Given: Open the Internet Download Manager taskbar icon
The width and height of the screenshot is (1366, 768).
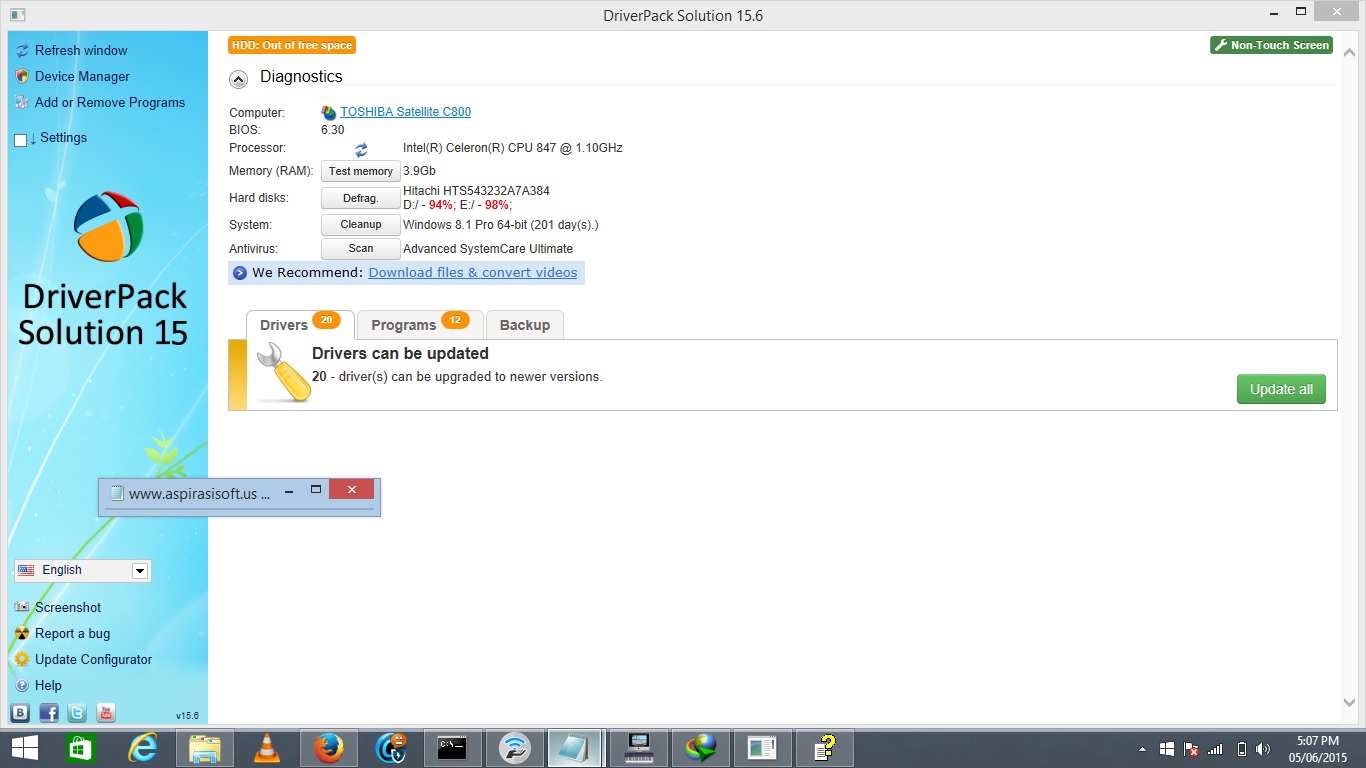Looking at the screenshot, I should pos(701,748).
